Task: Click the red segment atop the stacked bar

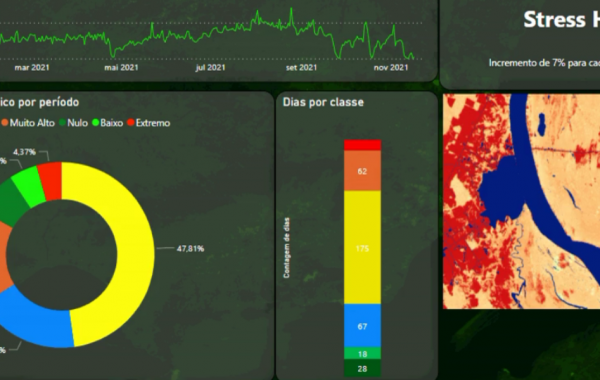Action: point(362,145)
